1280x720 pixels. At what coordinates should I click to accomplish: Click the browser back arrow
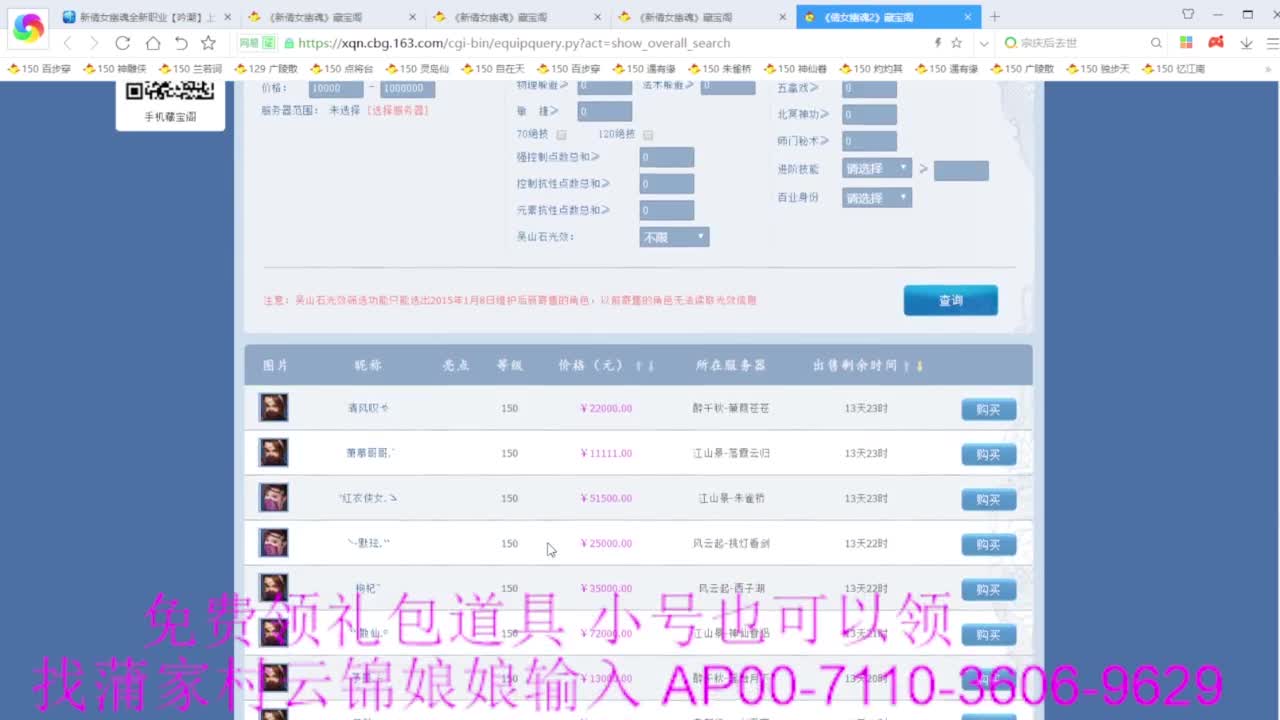68,43
